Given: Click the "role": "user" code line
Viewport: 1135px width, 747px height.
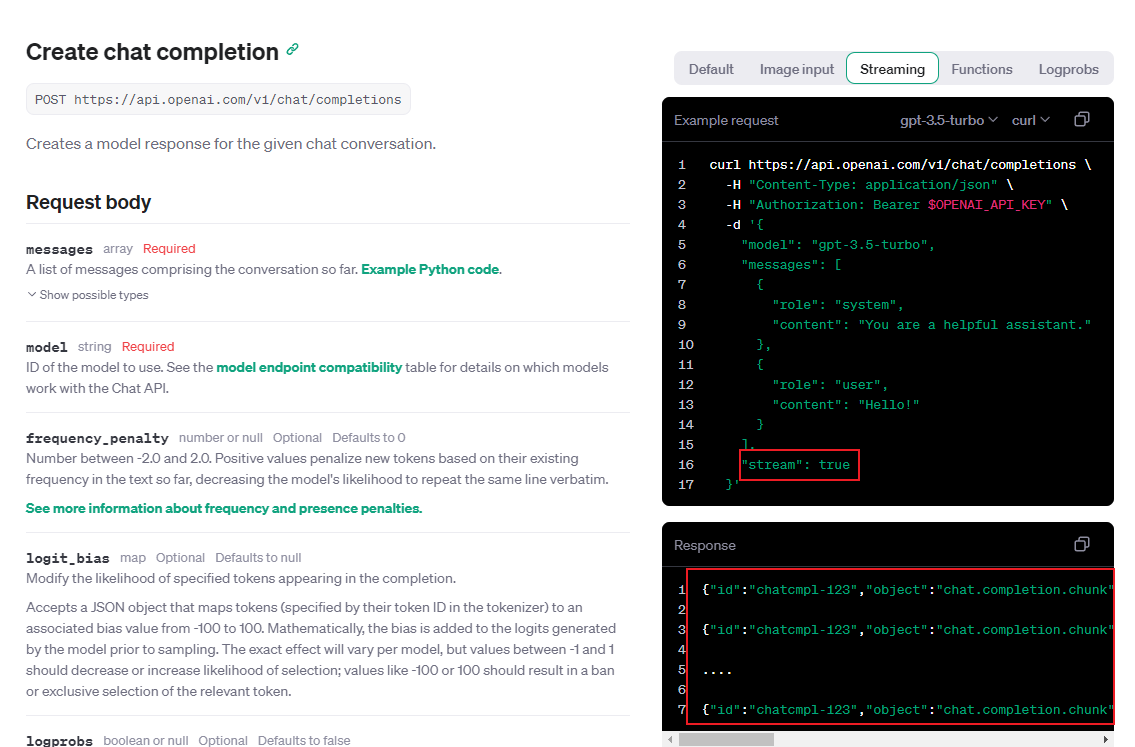Looking at the screenshot, I should [830, 384].
